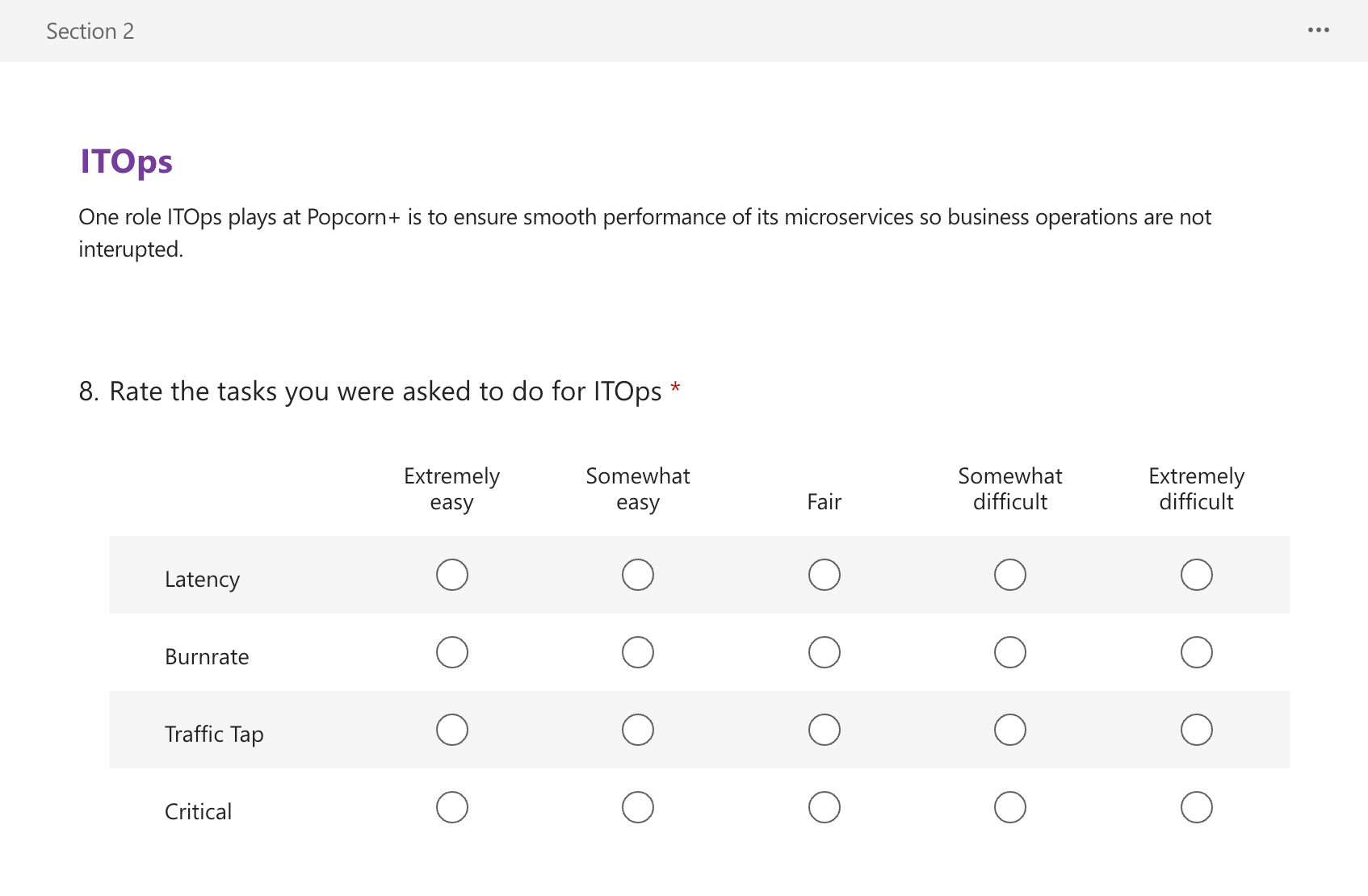Viewport: 1368px width, 896px height.
Task: Mark Traffic Tap as Somewhat difficult
Action: coord(1009,730)
